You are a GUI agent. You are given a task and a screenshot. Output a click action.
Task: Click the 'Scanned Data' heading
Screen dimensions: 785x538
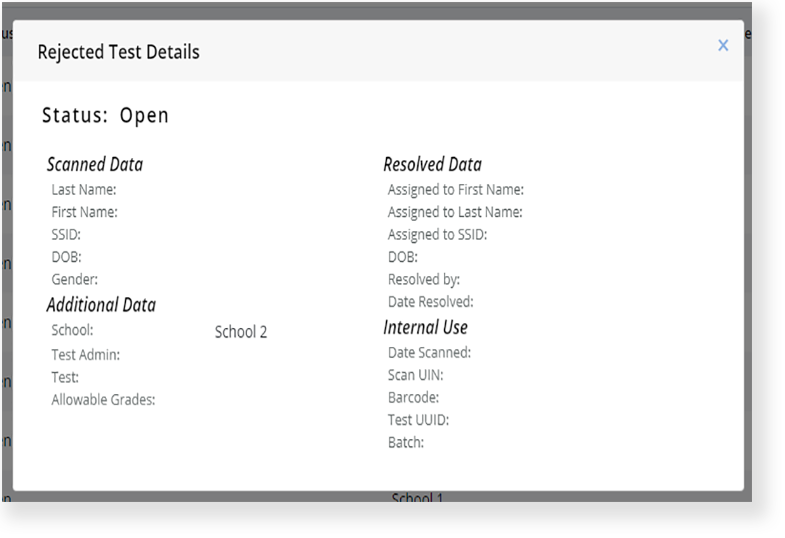pyautogui.click(x=95, y=164)
